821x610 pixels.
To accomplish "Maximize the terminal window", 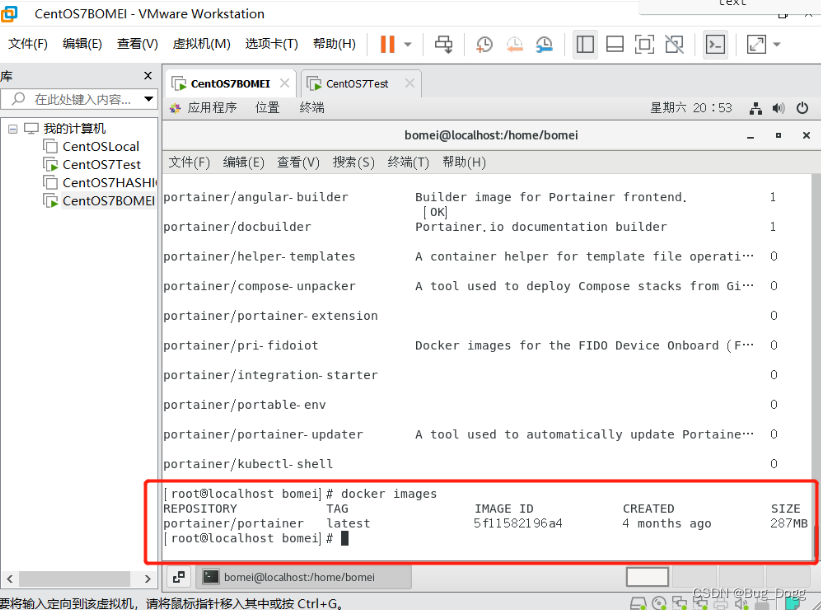I will (x=778, y=136).
